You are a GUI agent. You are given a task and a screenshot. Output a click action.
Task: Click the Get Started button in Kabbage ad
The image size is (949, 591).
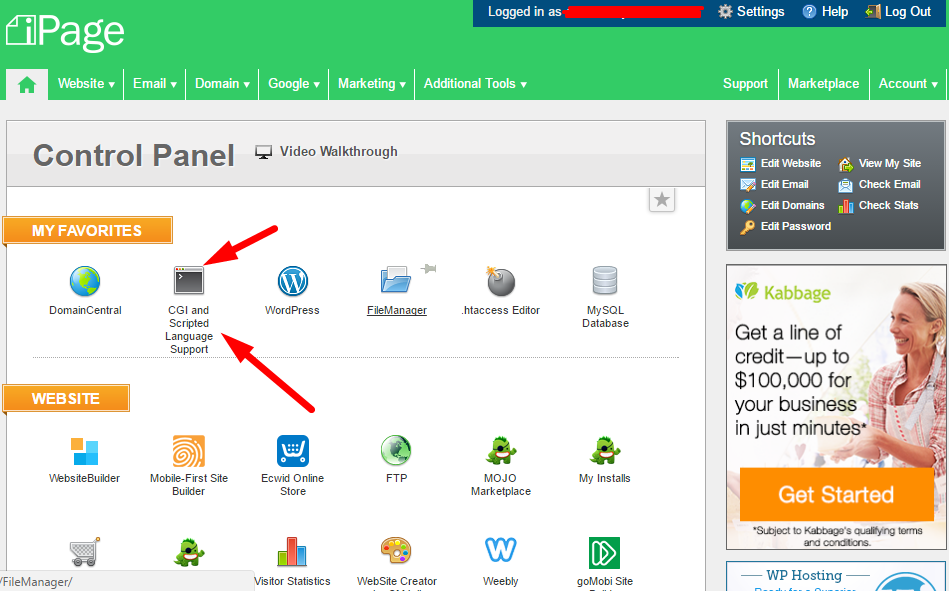(836, 494)
